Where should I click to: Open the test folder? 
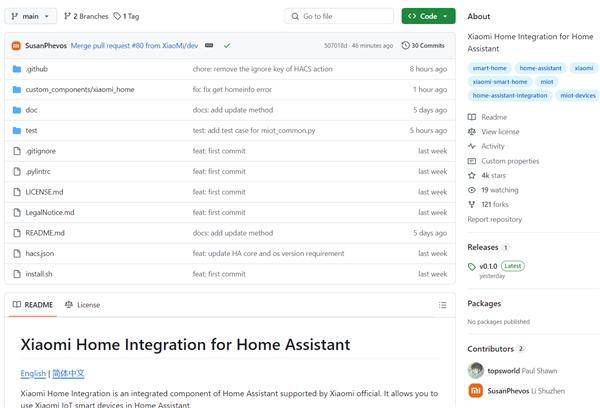coord(31,131)
